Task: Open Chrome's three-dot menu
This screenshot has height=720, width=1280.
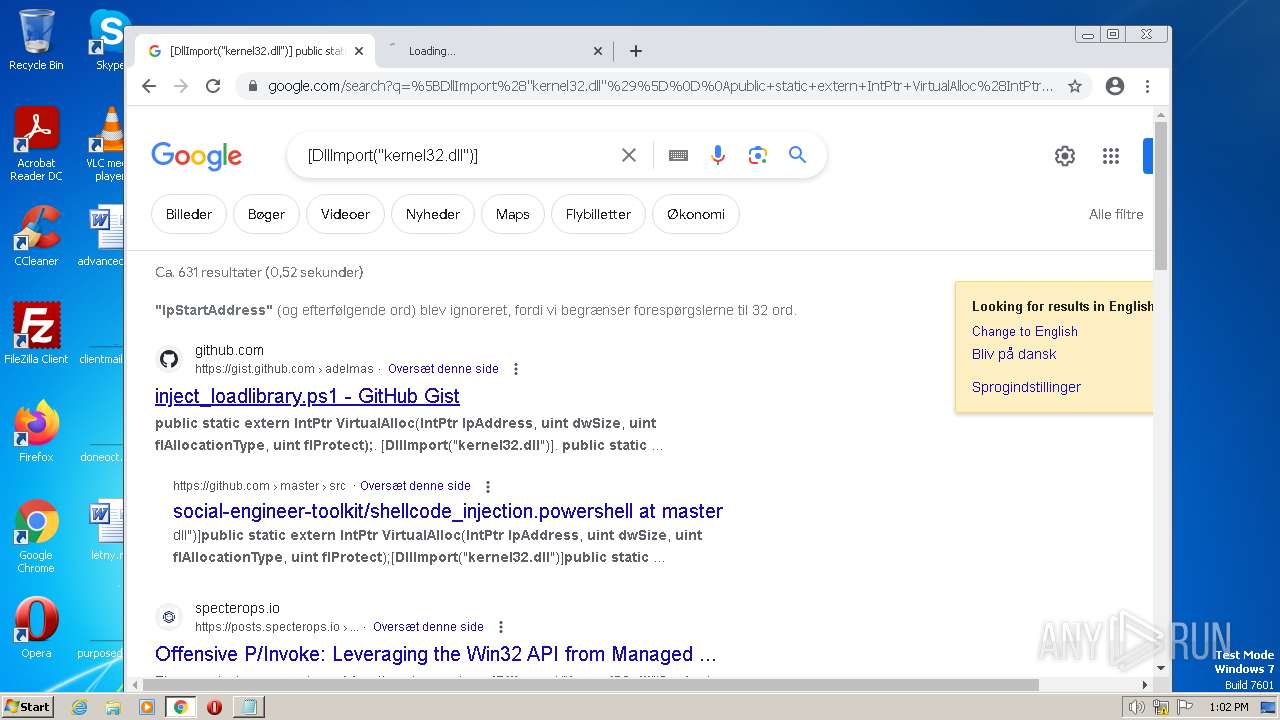Action: [x=1147, y=86]
